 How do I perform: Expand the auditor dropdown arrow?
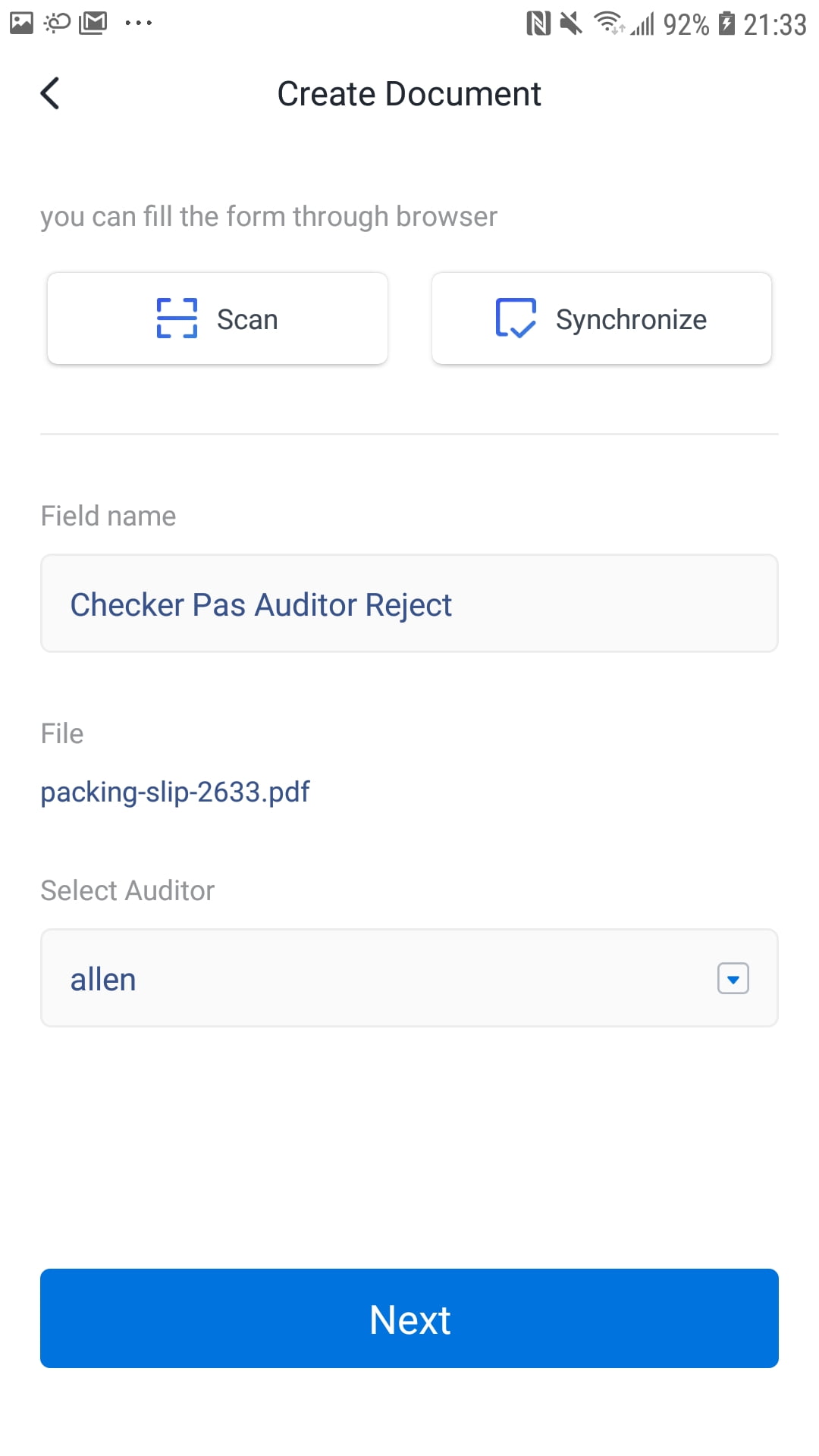733,978
